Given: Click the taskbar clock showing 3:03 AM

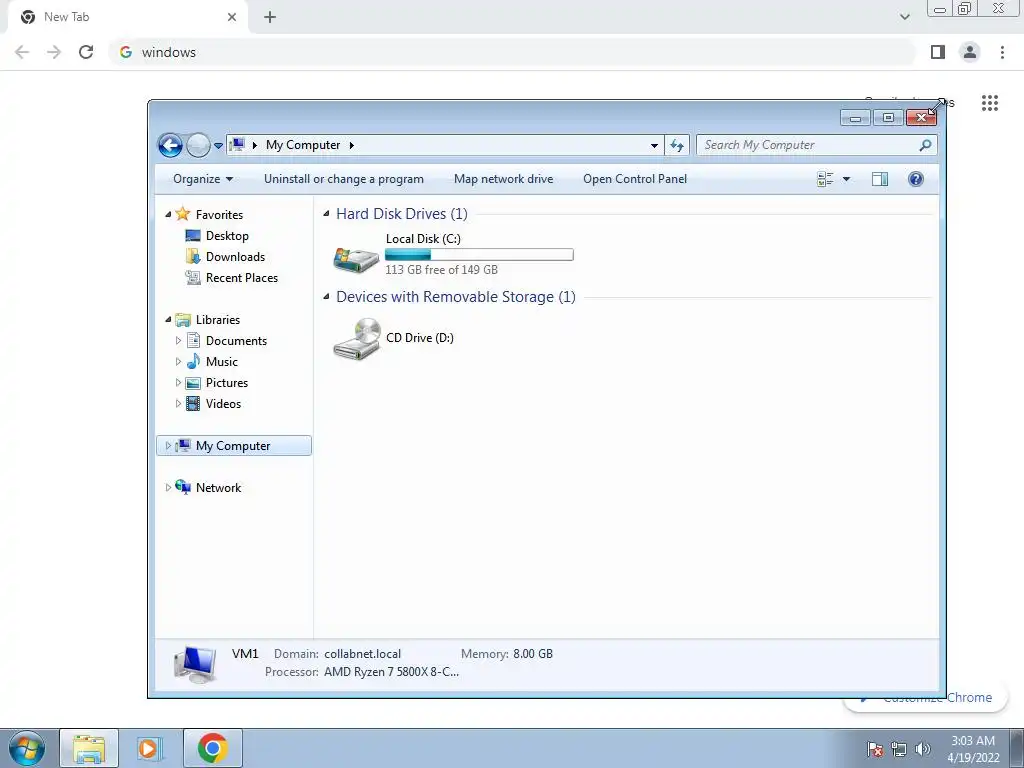Looking at the screenshot, I should (973, 749).
